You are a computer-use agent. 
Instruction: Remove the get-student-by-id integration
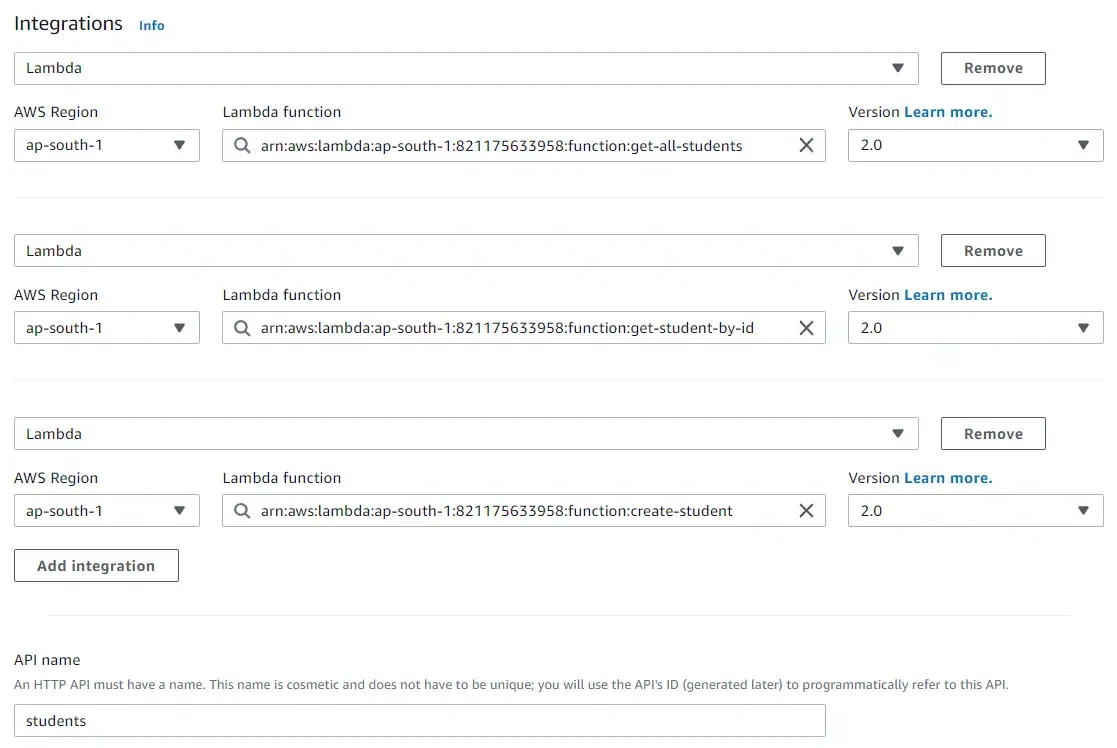point(992,250)
